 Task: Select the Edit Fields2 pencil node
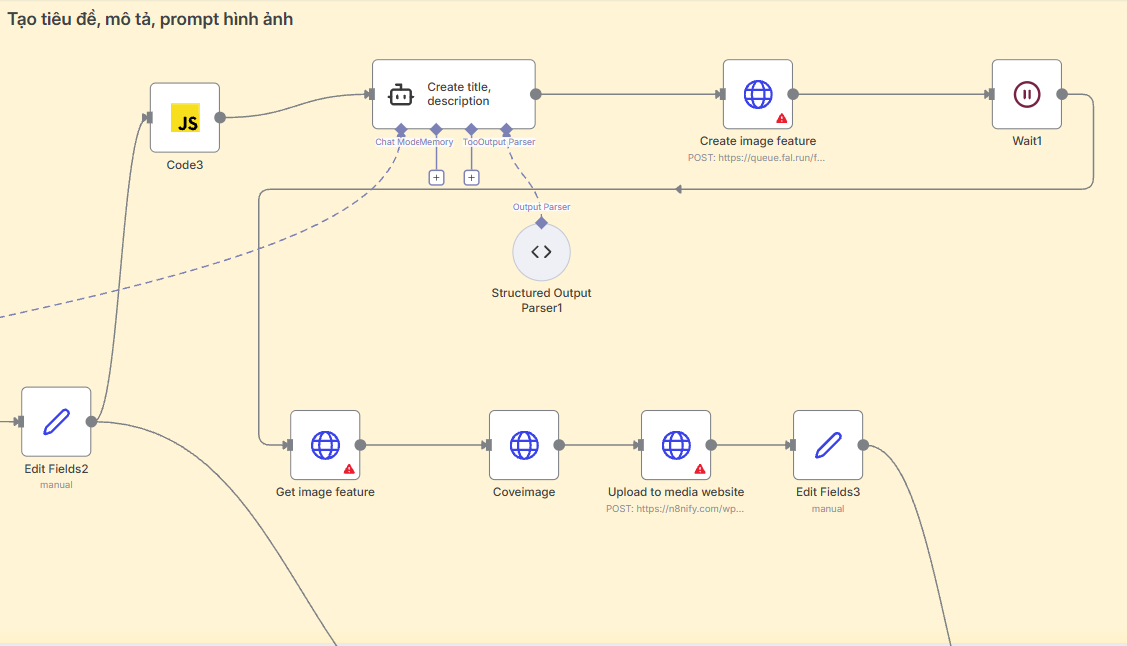point(56,421)
